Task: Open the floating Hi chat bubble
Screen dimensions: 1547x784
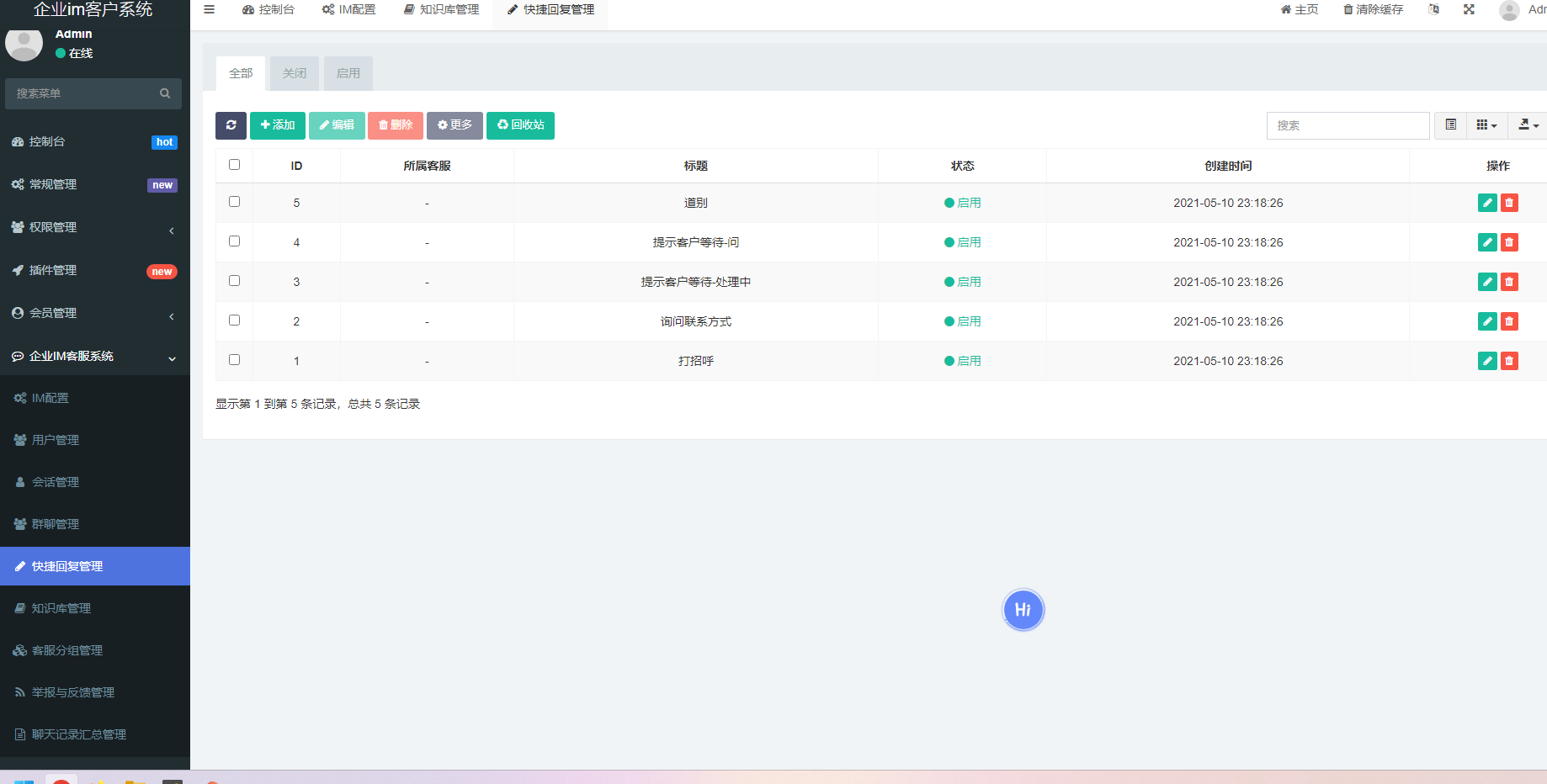Action: pyautogui.click(x=1023, y=610)
